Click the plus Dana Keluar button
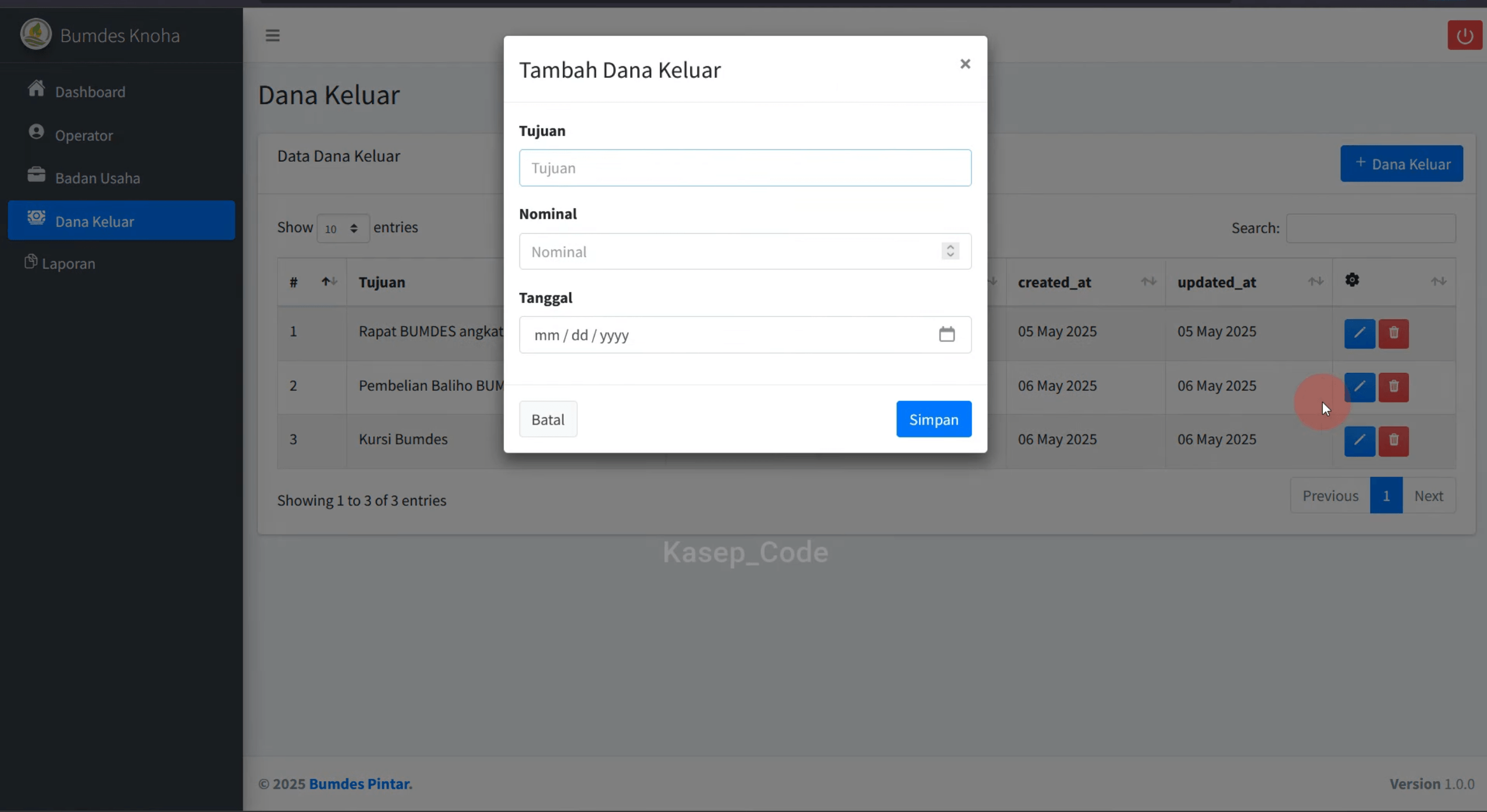1487x812 pixels. click(x=1401, y=163)
